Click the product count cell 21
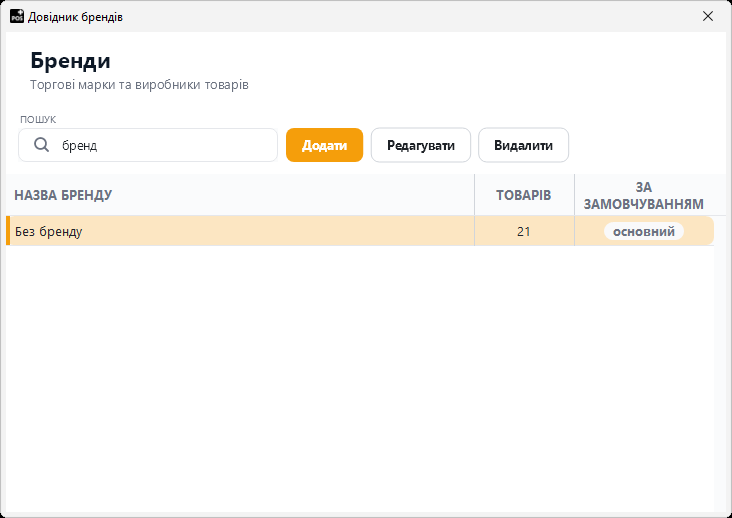This screenshot has width=732, height=518. pyautogui.click(x=524, y=231)
